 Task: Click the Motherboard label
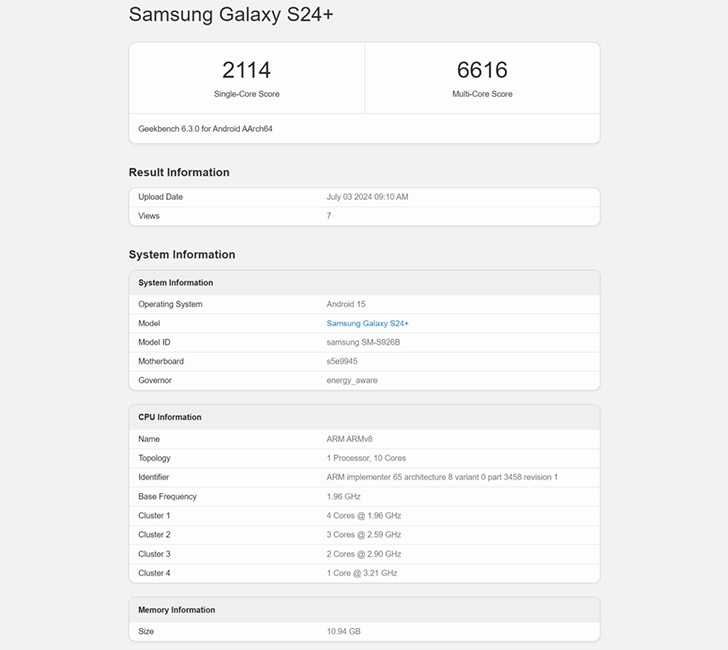(x=161, y=361)
